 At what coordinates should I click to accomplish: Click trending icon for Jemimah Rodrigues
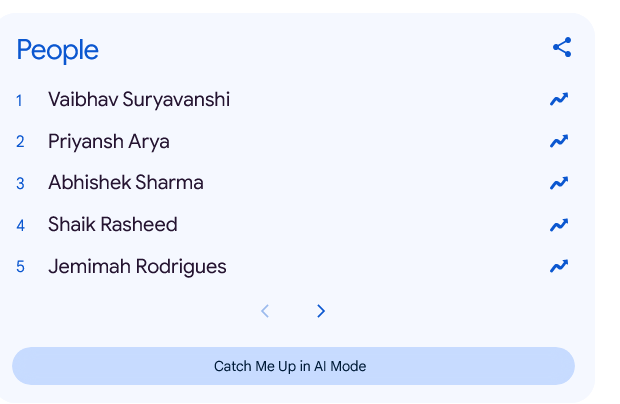(x=559, y=266)
